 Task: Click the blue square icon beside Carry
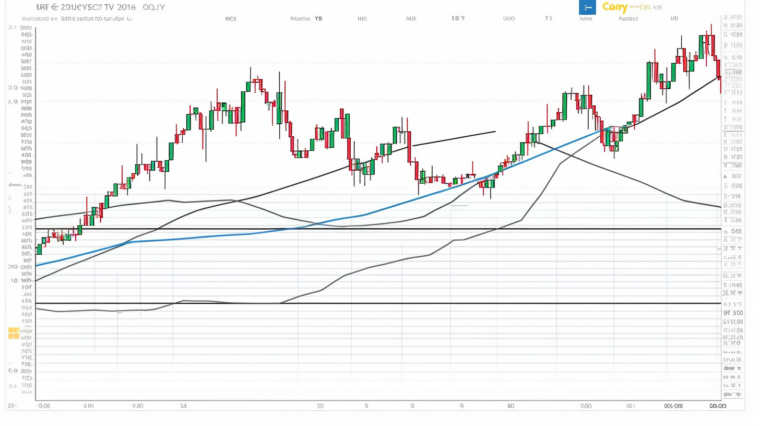[x=587, y=8]
